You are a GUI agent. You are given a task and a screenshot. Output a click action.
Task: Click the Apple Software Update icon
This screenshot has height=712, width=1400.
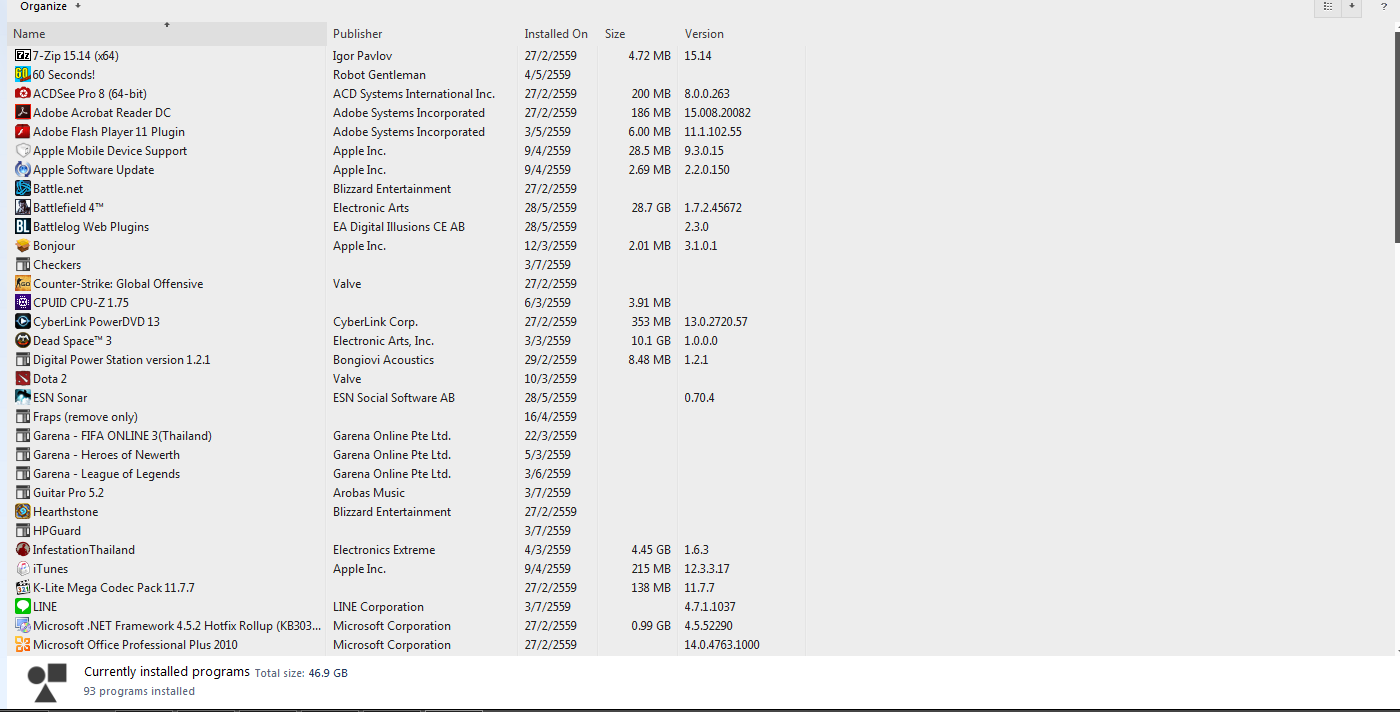point(23,170)
